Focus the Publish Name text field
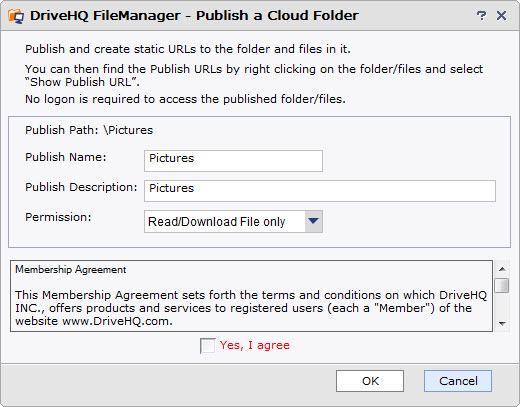 [233, 161]
